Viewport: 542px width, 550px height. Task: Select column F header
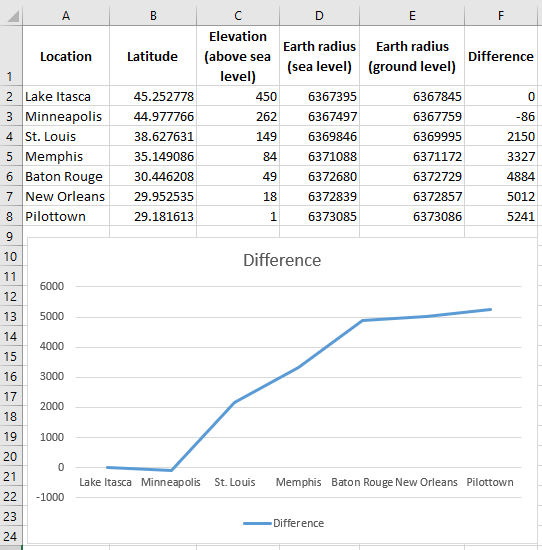coord(501,16)
